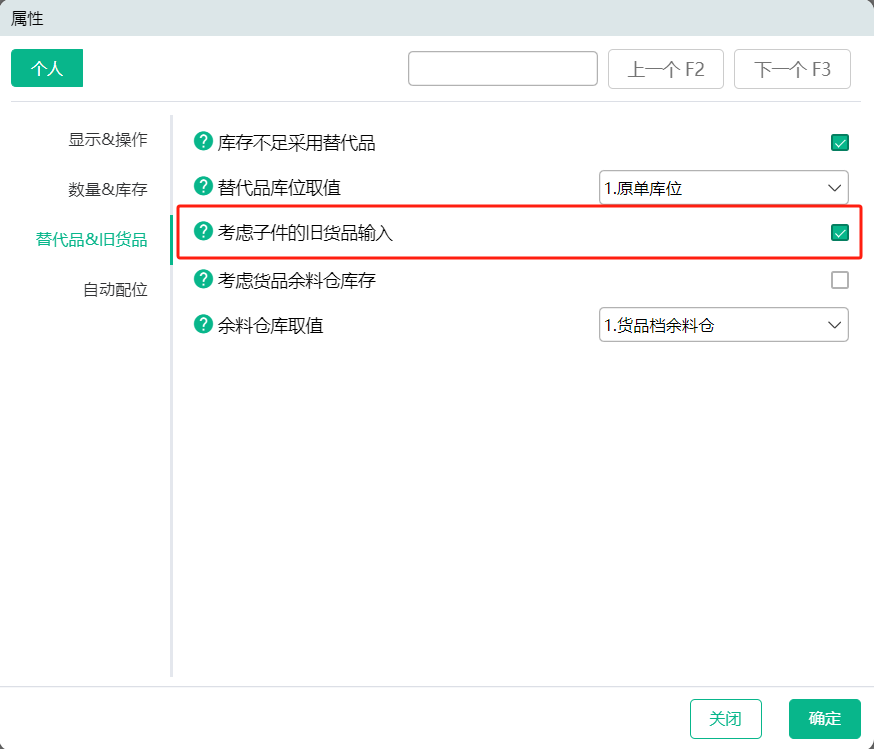Click chevron arrow of 替代品库位取值 combo
The width and height of the screenshot is (874, 749).
click(x=834, y=188)
